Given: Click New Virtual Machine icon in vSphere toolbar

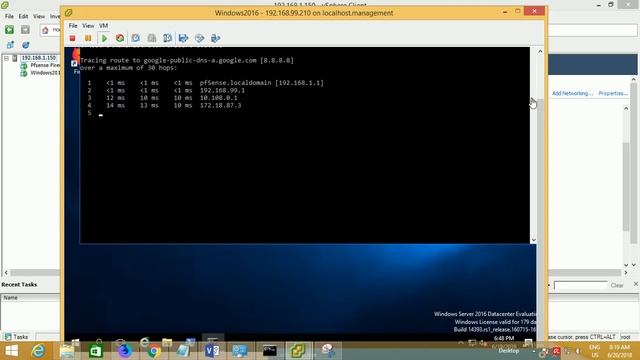Looking at the screenshot, I should tap(10, 45).
